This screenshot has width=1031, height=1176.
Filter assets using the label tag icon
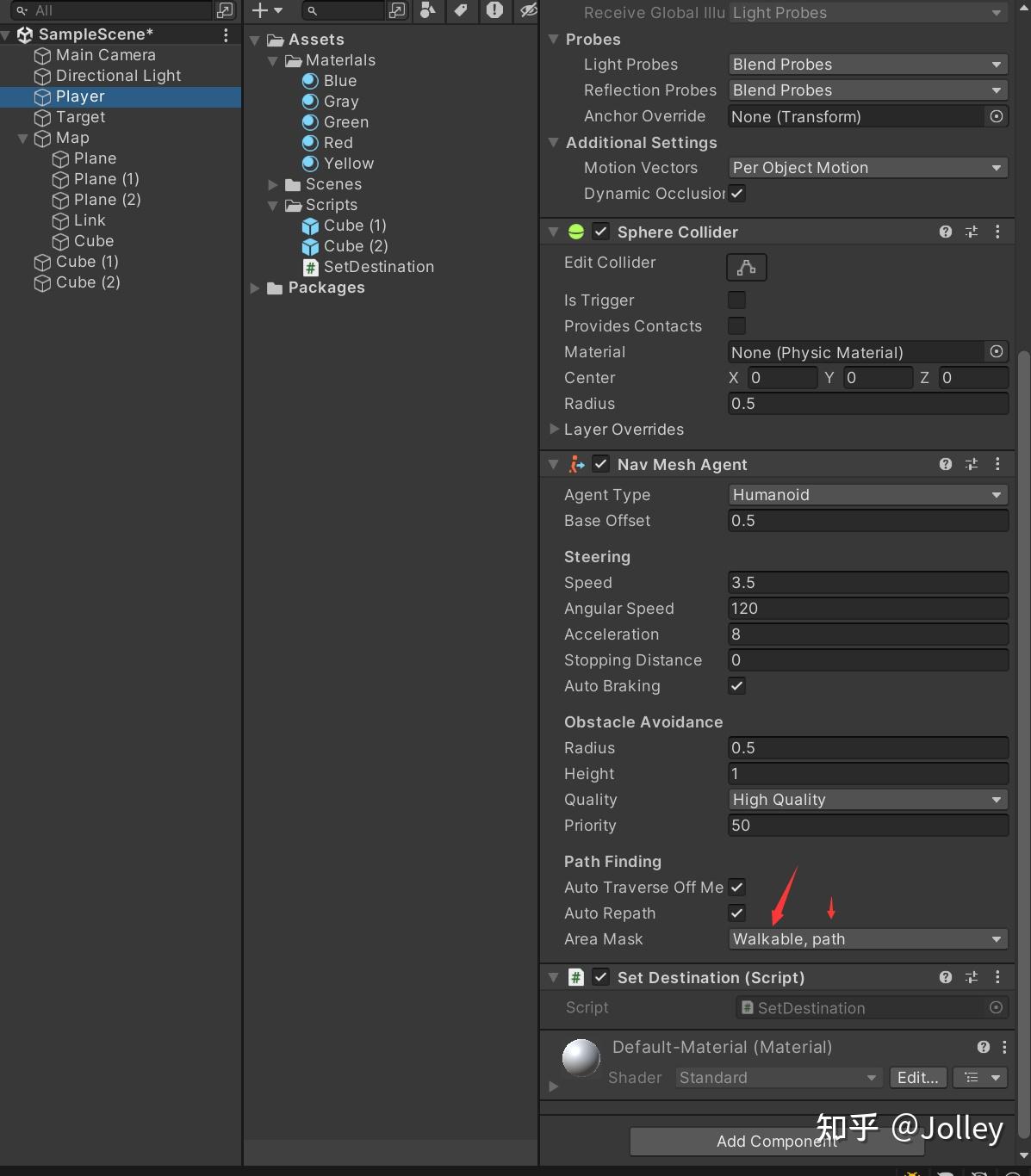tap(462, 11)
